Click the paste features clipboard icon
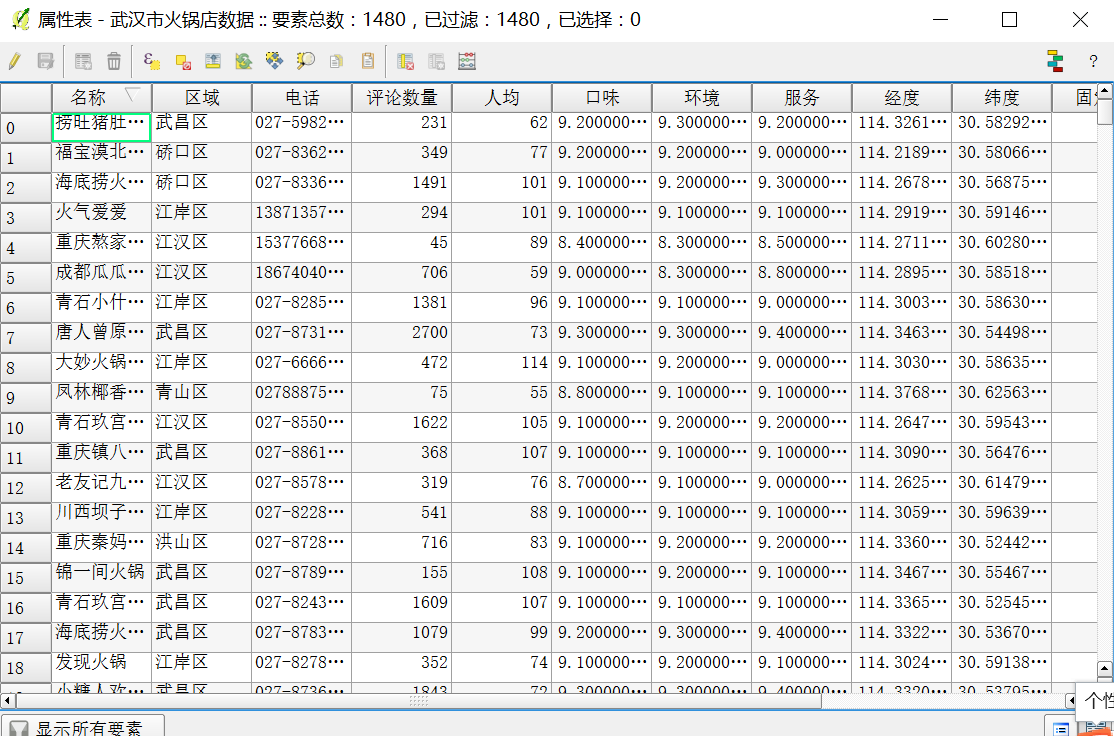 coord(367,61)
